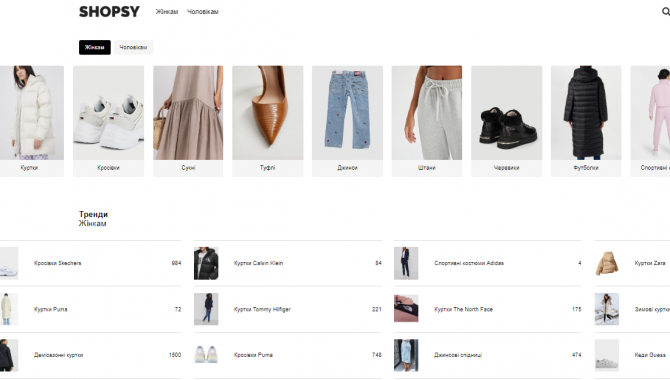Click count 1500 beside Демісезонні куртки
Viewport: 670px width, 380px height.
point(175,355)
